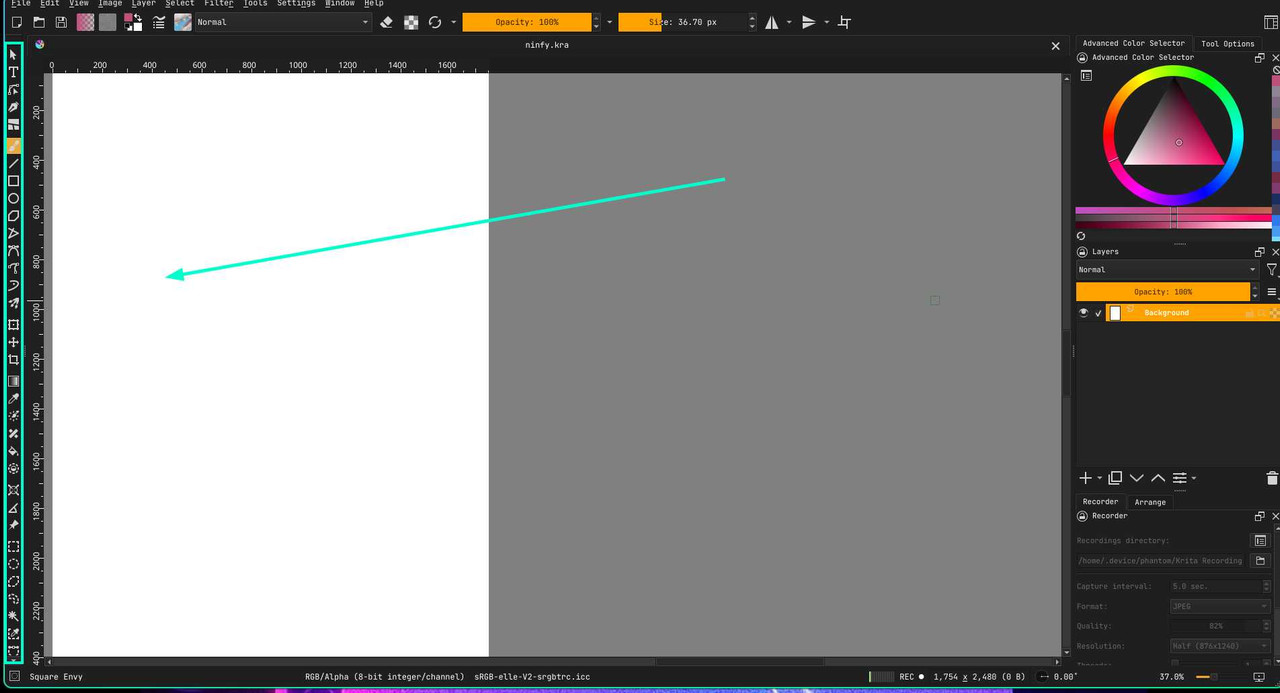Open the recorder Resolution dropdown
The image size is (1280, 693).
(1220, 646)
